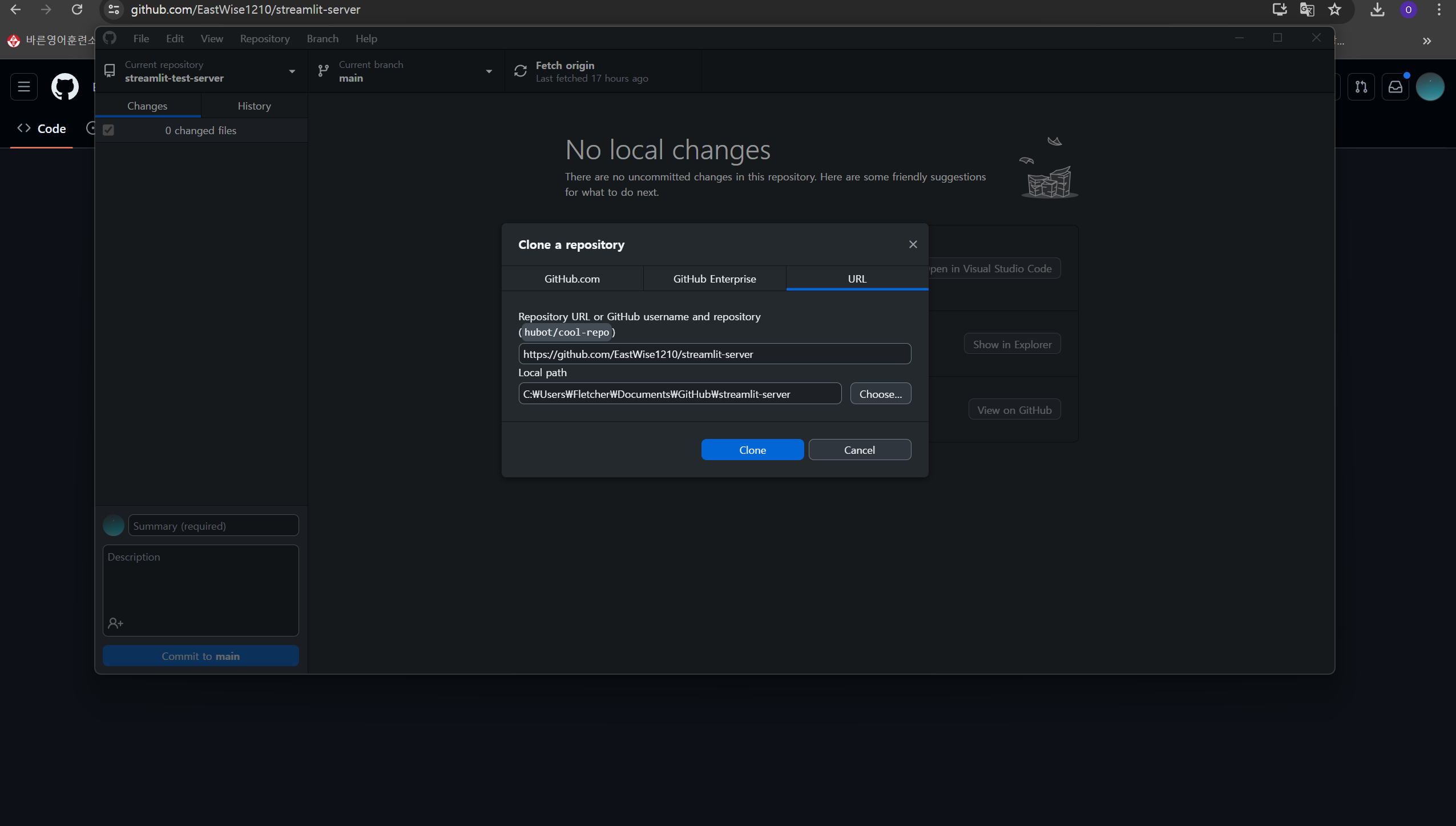Click Open in Visual Studio Code button
Image resolution: width=1456 pixels, height=826 pixels.
tap(994, 268)
